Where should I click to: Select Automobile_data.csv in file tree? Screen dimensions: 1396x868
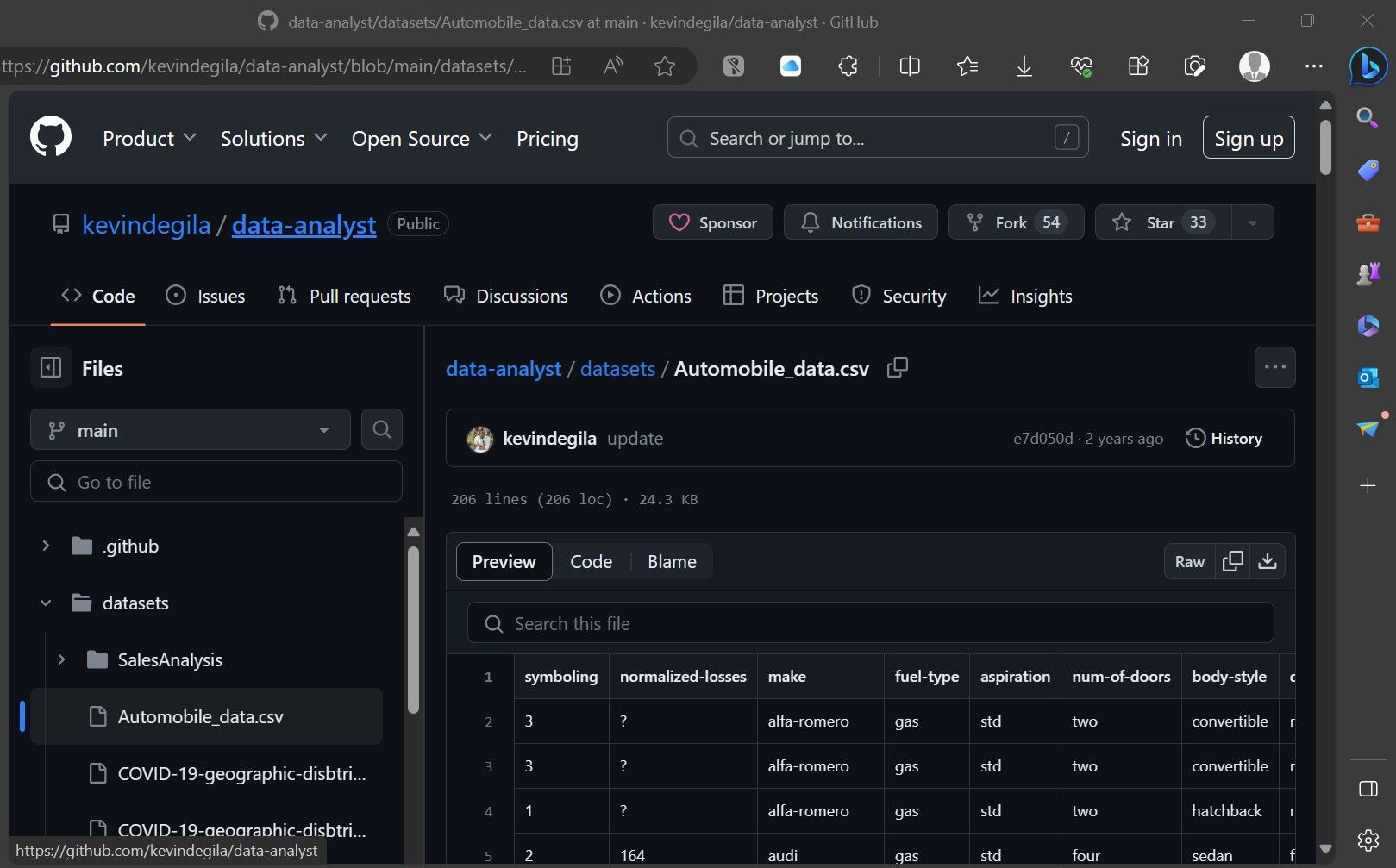tap(207, 716)
